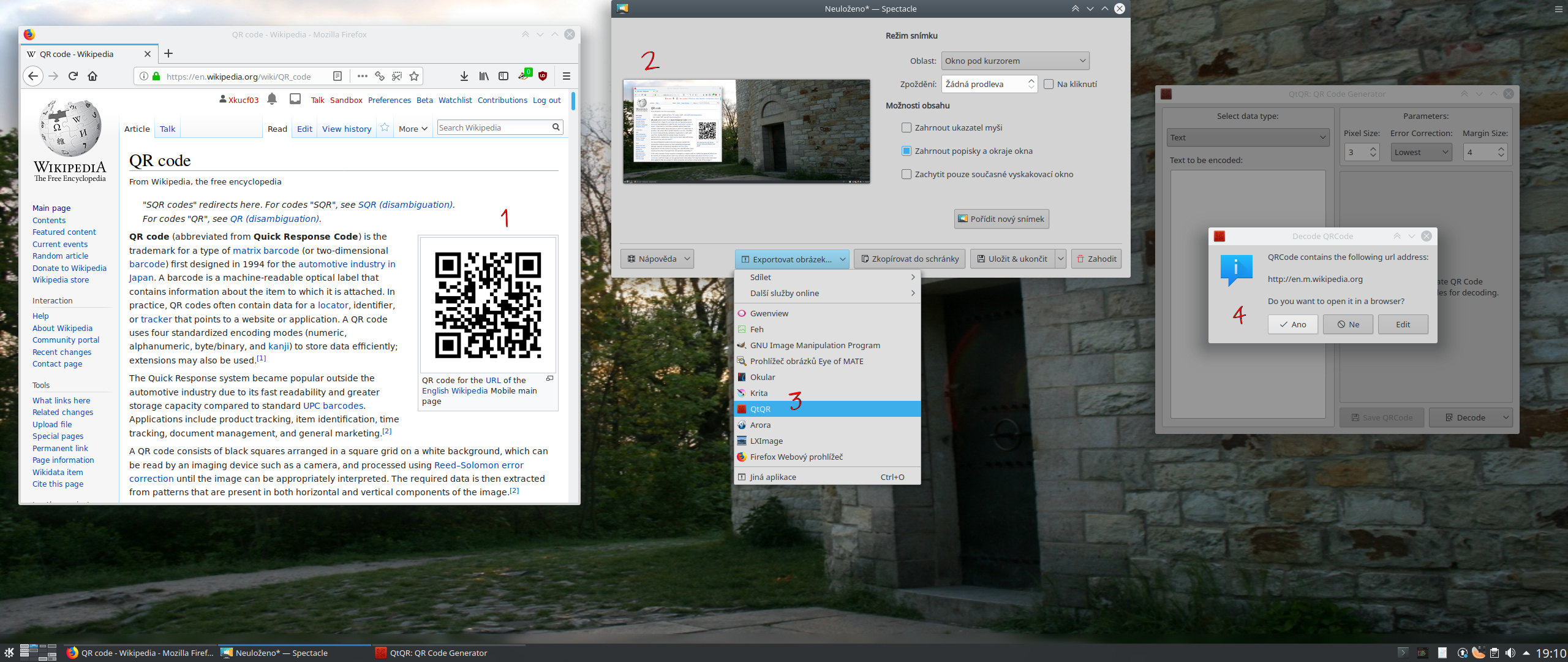Open Exportovat obrázek dropdown
The height and width of the screenshot is (662, 1568).
coord(792,259)
